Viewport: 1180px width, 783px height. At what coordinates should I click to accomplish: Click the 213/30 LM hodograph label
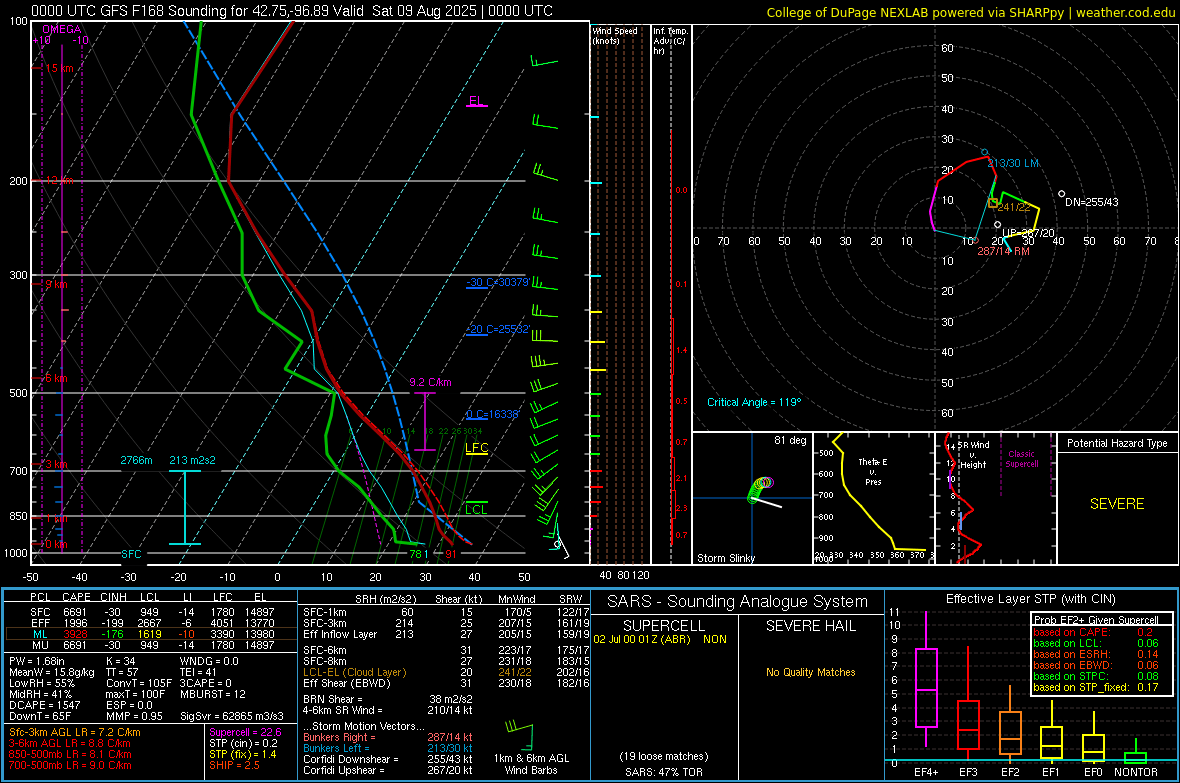point(1013,163)
